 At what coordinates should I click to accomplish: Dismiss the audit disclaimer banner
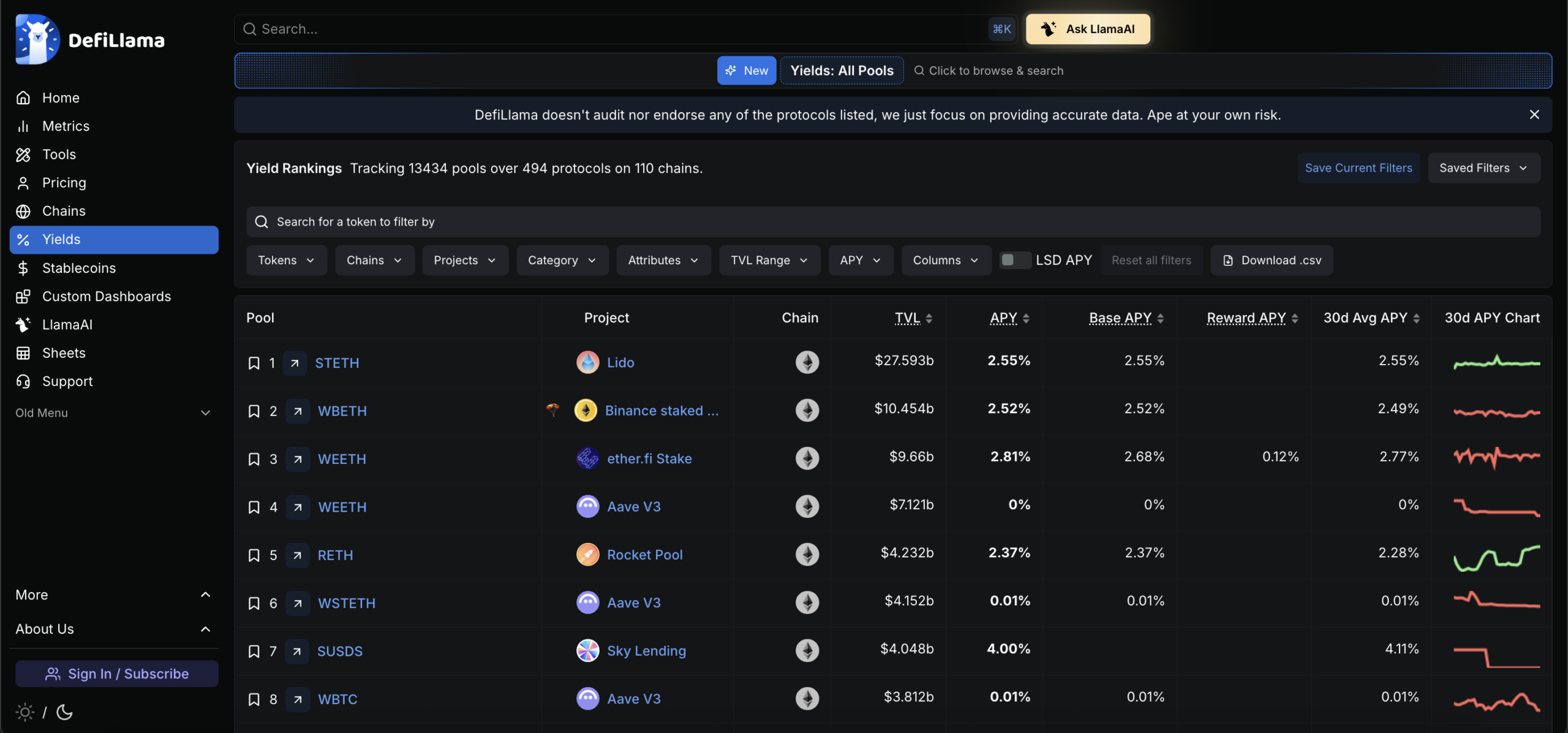pos(1534,115)
